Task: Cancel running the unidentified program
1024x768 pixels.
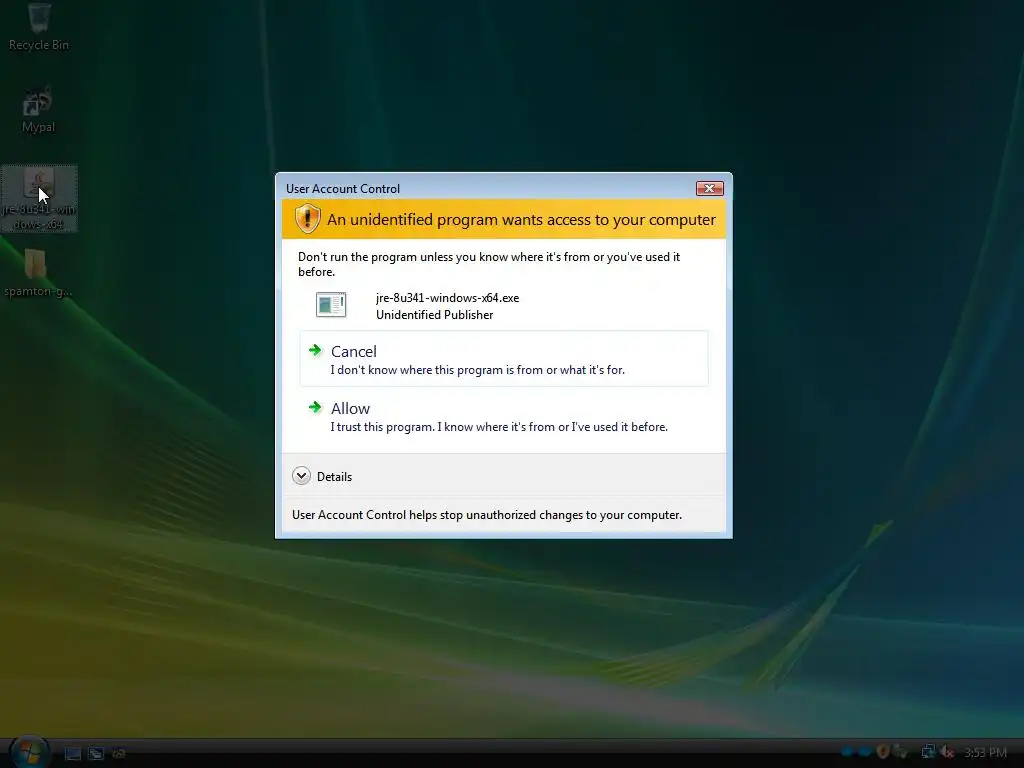Action: [x=504, y=359]
